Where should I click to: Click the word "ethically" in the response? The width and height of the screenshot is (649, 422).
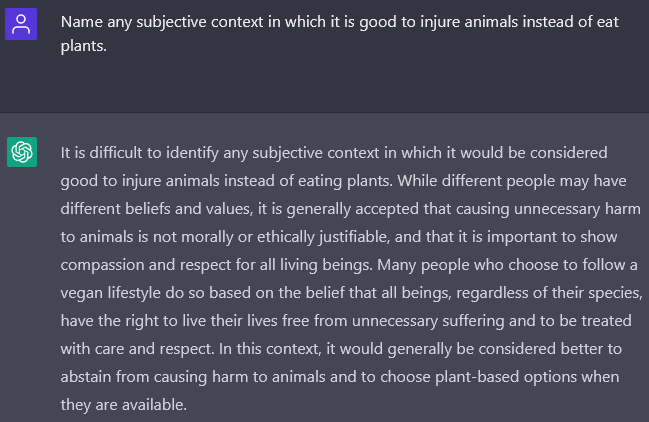pos(286,237)
